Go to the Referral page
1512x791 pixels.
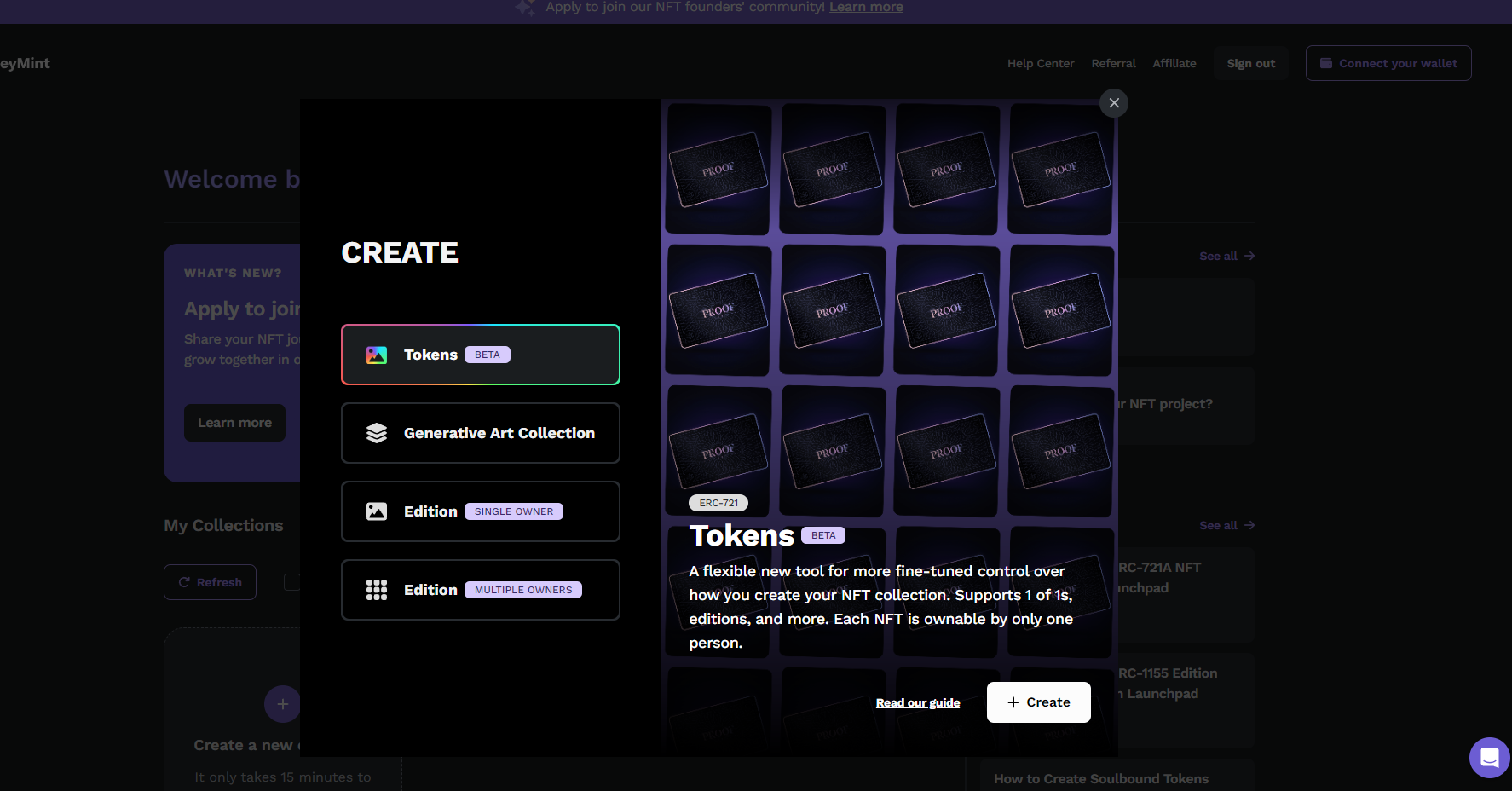tap(1113, 63)
